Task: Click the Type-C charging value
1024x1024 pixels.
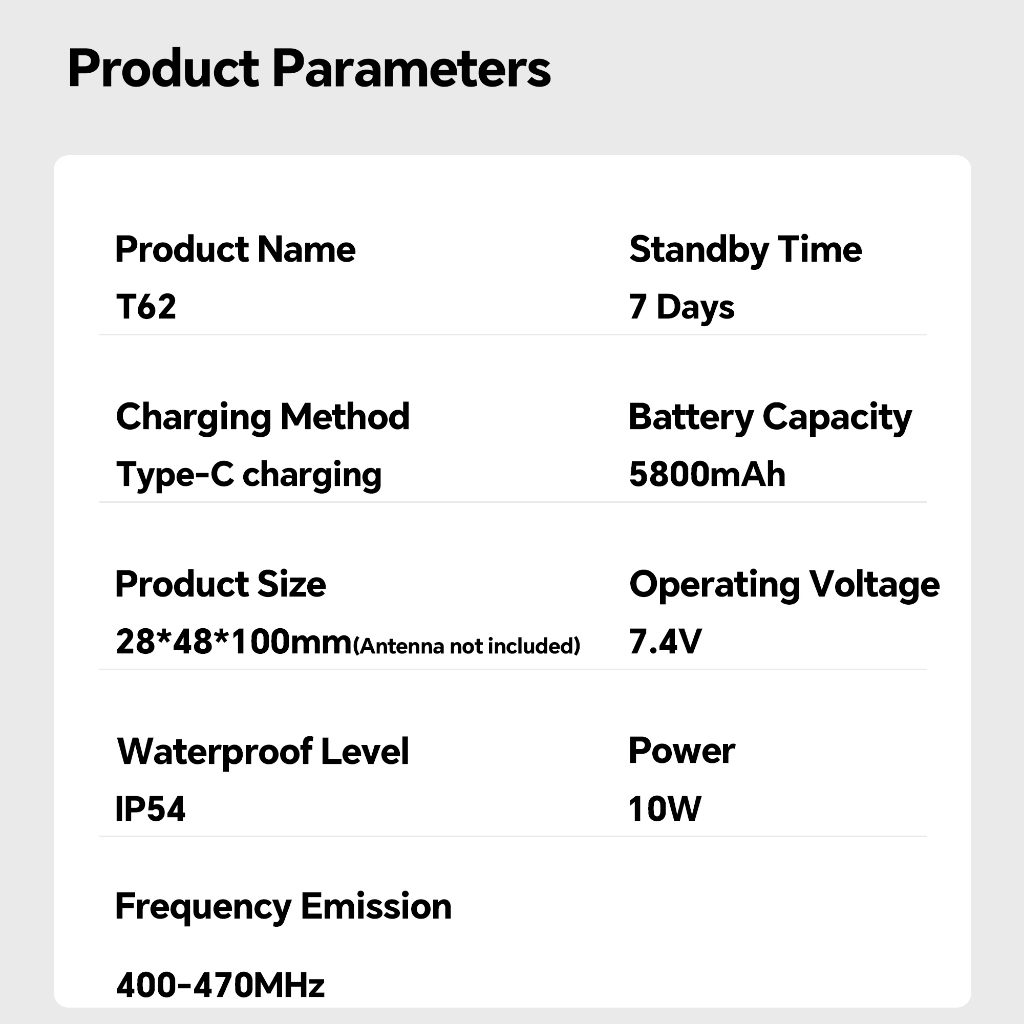Action: point(248,474)
